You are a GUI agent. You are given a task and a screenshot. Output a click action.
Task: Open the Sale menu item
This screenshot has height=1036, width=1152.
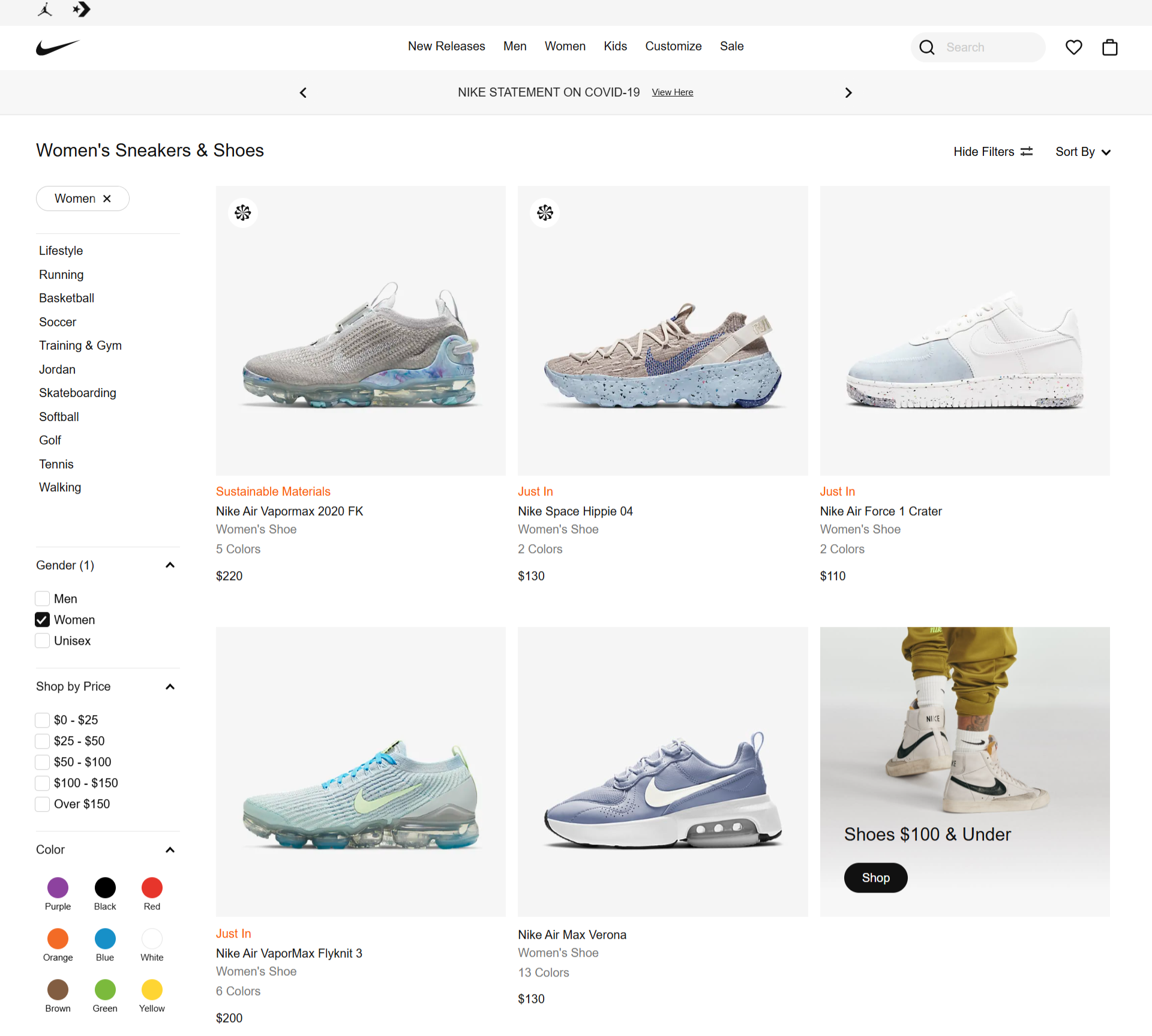click(x=731, y=46)
